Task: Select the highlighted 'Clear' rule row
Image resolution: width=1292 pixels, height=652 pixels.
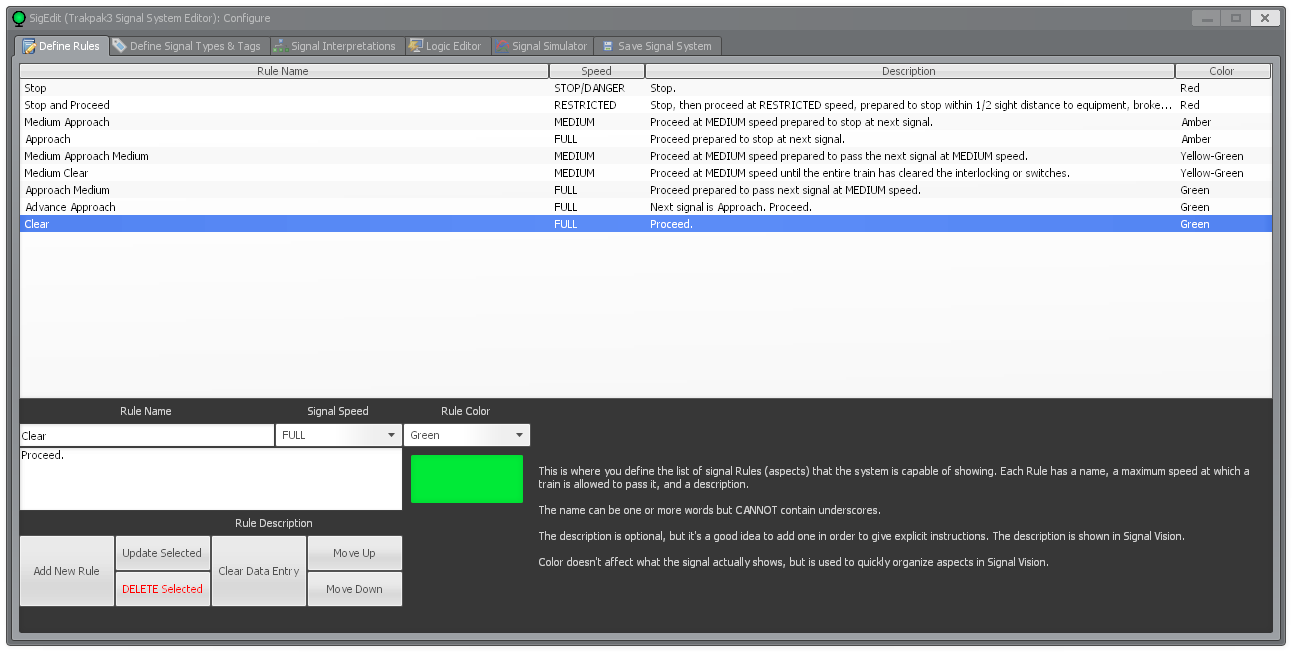Action: (x=645, y=224)
